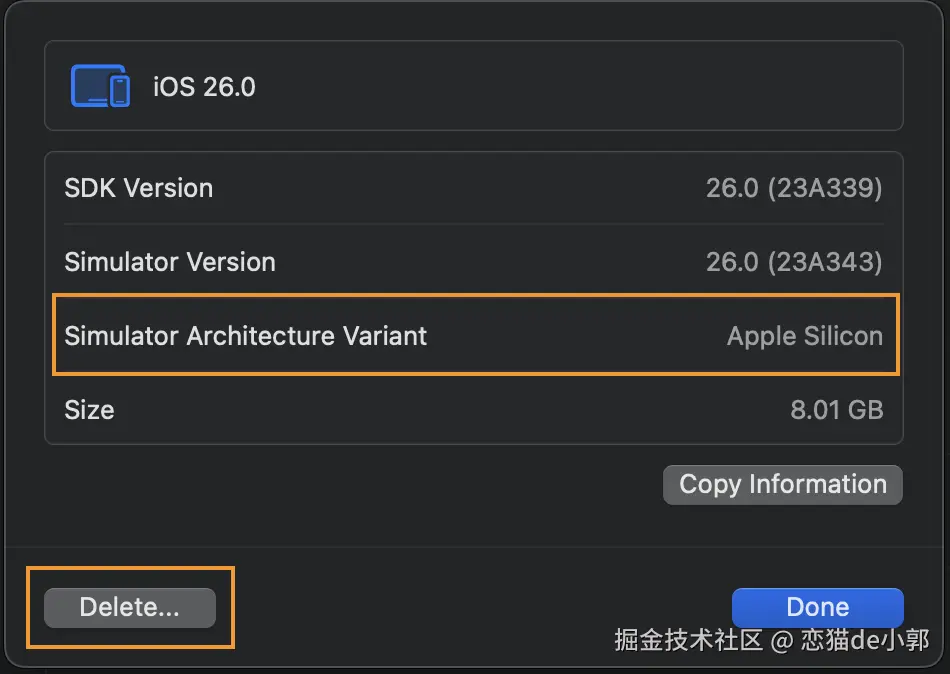The width and height of the screenshot is (950, 674).
Task: Click the Simulator Architecture Variant label
Action: (x=245, y=336)
